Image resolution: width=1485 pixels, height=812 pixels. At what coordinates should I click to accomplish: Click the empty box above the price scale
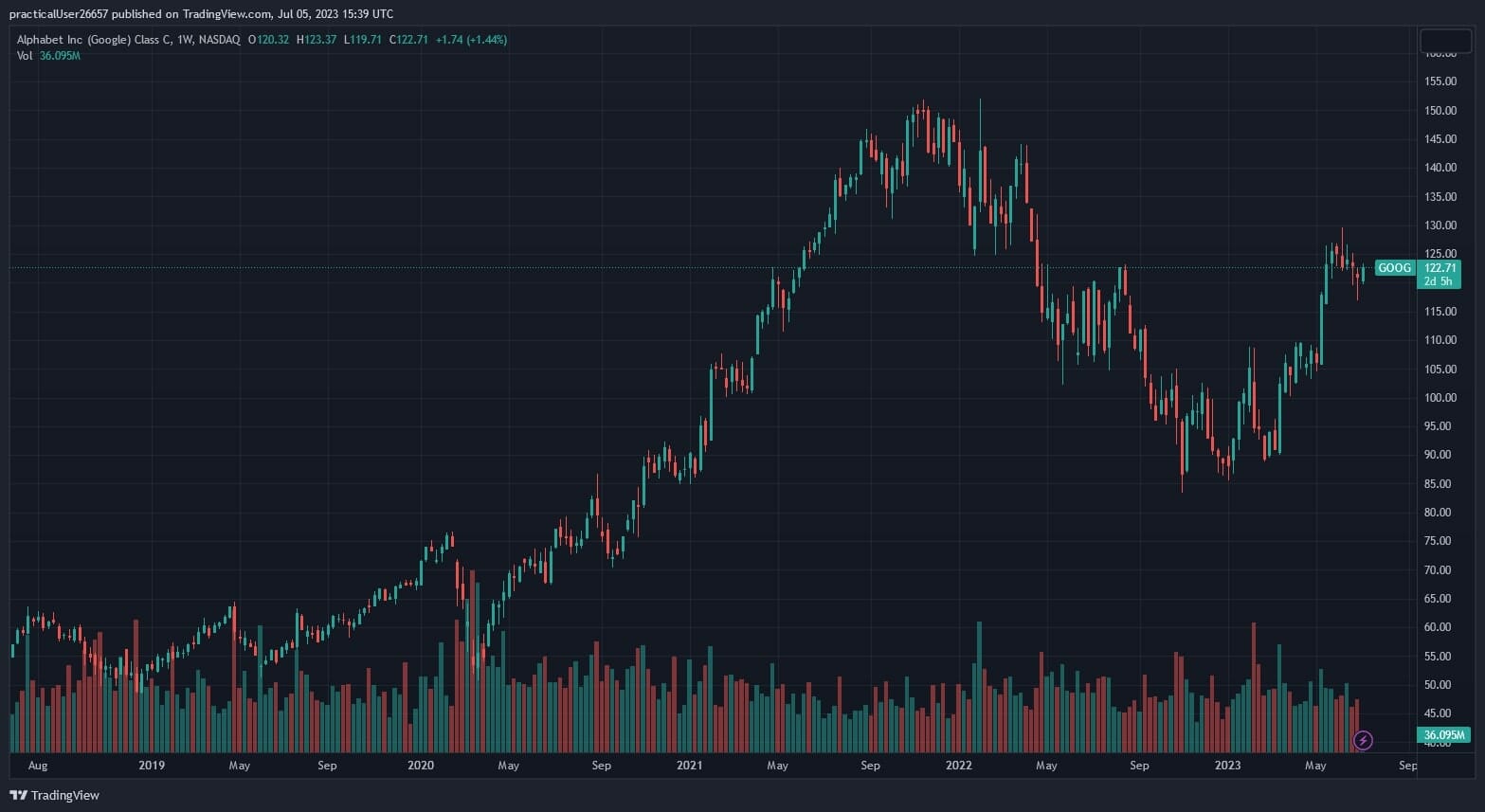pyautogui.click(x=1444, y=41)
